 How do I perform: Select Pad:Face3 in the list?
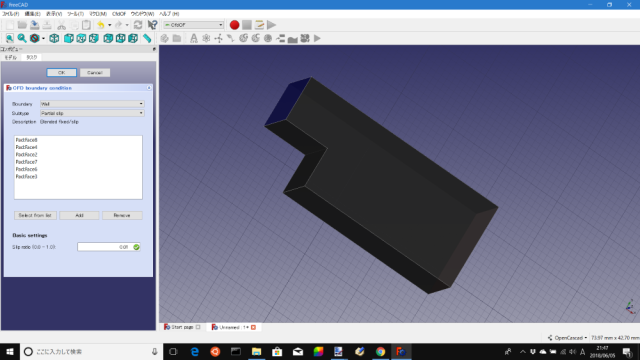(27, 177)
